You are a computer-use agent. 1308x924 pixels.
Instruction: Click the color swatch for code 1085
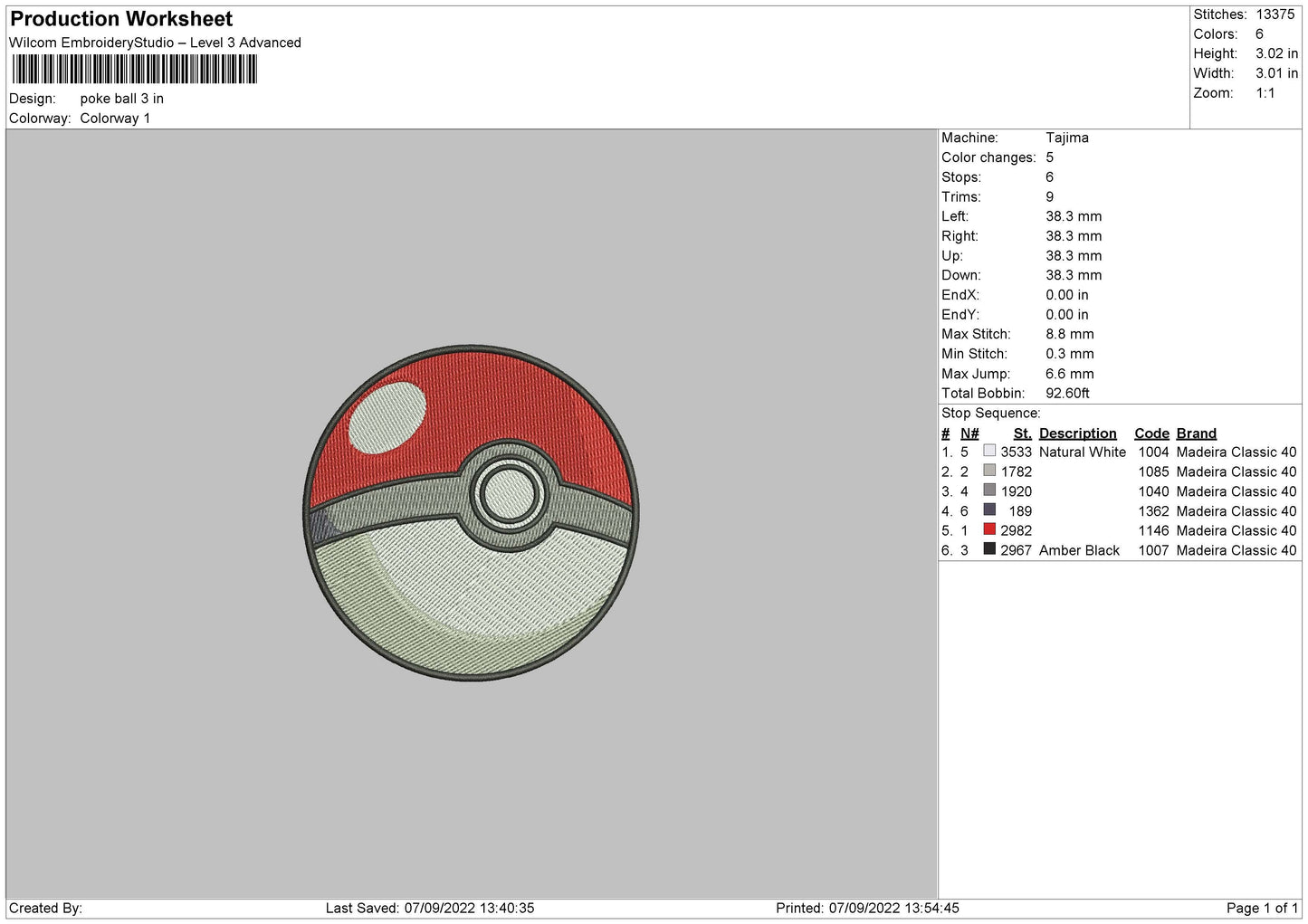click(x=989, y=471)
